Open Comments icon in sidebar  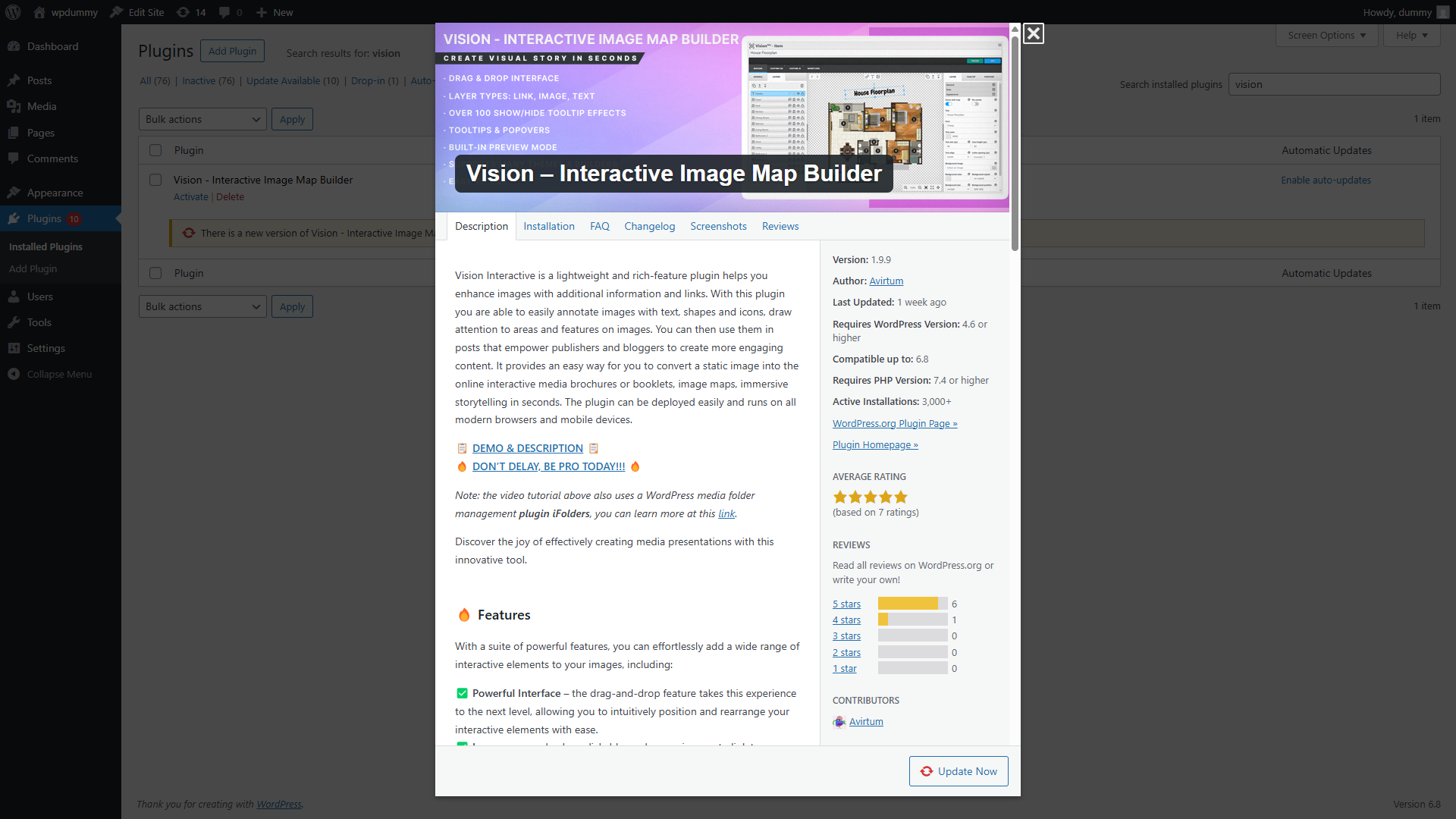click(x=14, y=158)
